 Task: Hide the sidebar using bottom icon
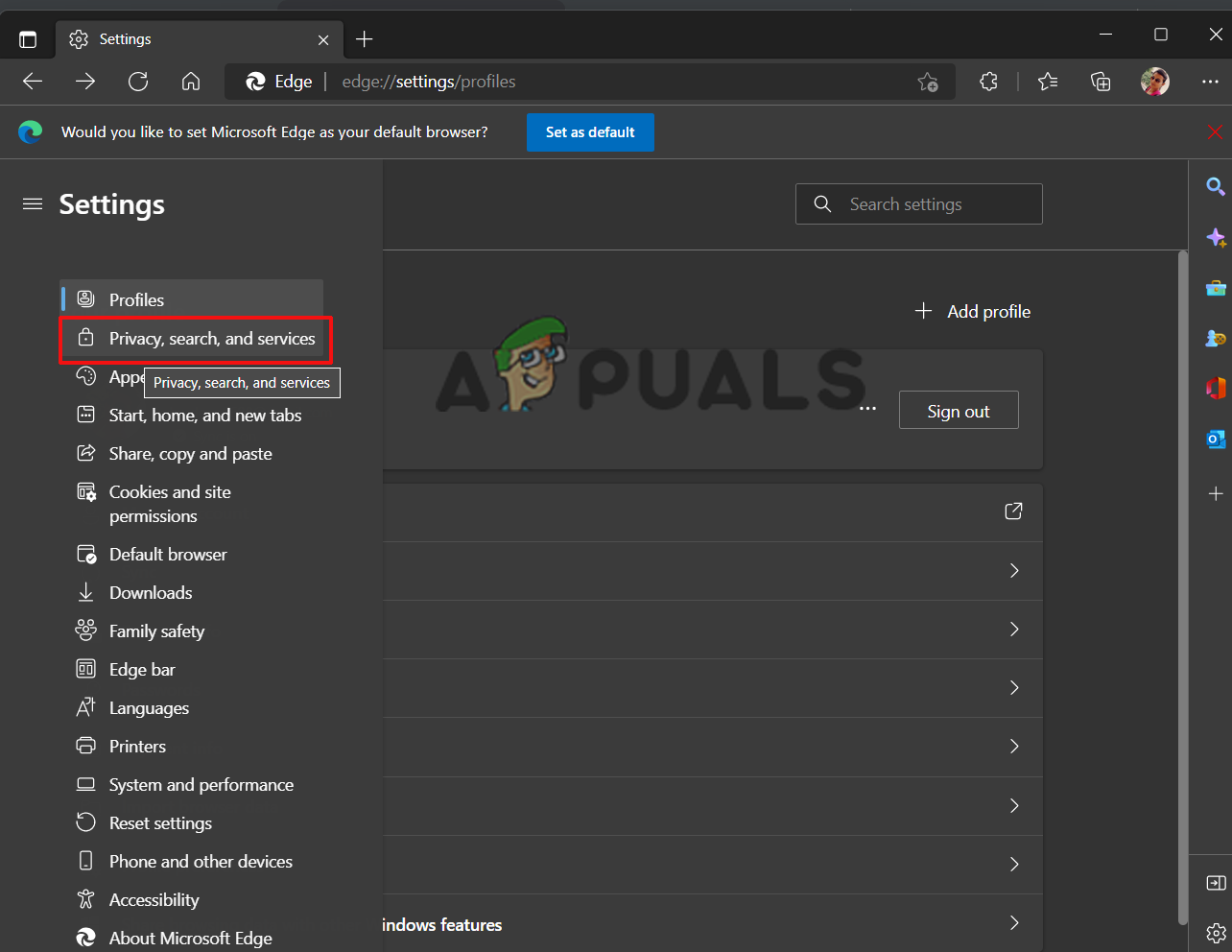[1216, 883]
